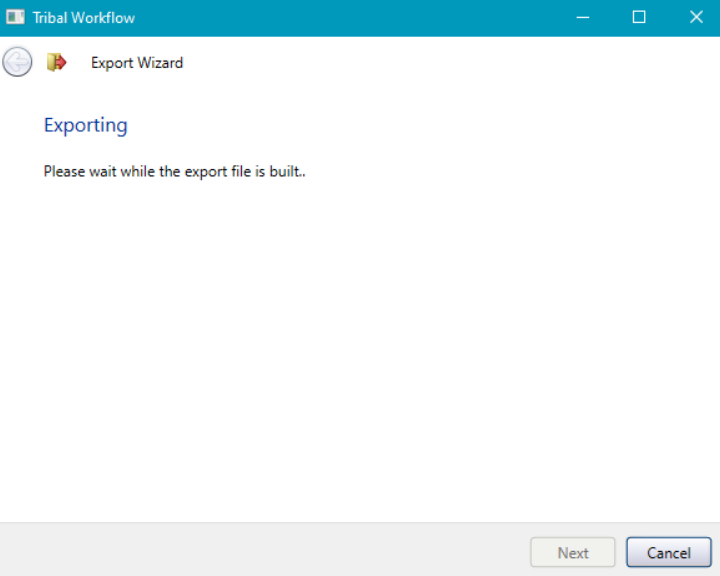
Task: Click the Tribal Workflow title text
Action: [x=83, y=18]
